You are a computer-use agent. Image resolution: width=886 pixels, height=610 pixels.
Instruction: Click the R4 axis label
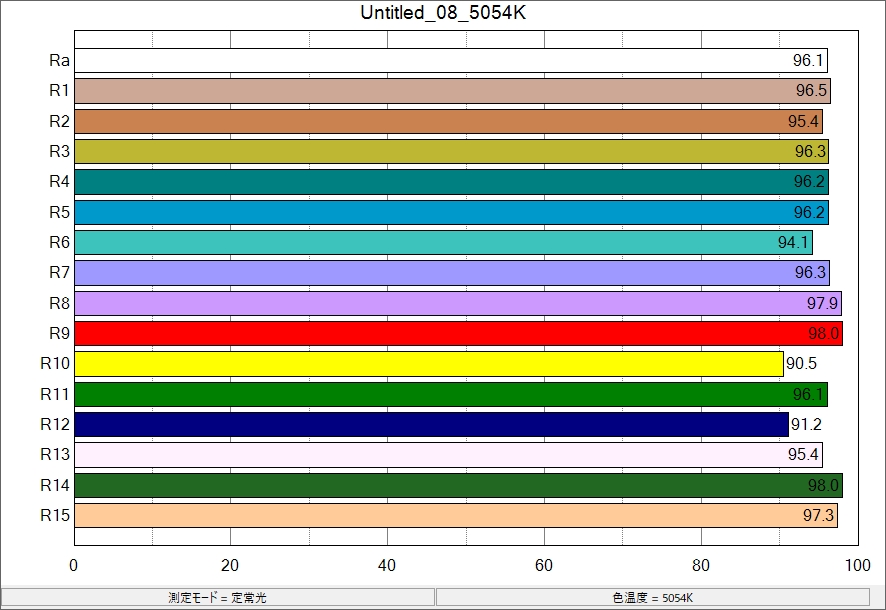[59, 181]
